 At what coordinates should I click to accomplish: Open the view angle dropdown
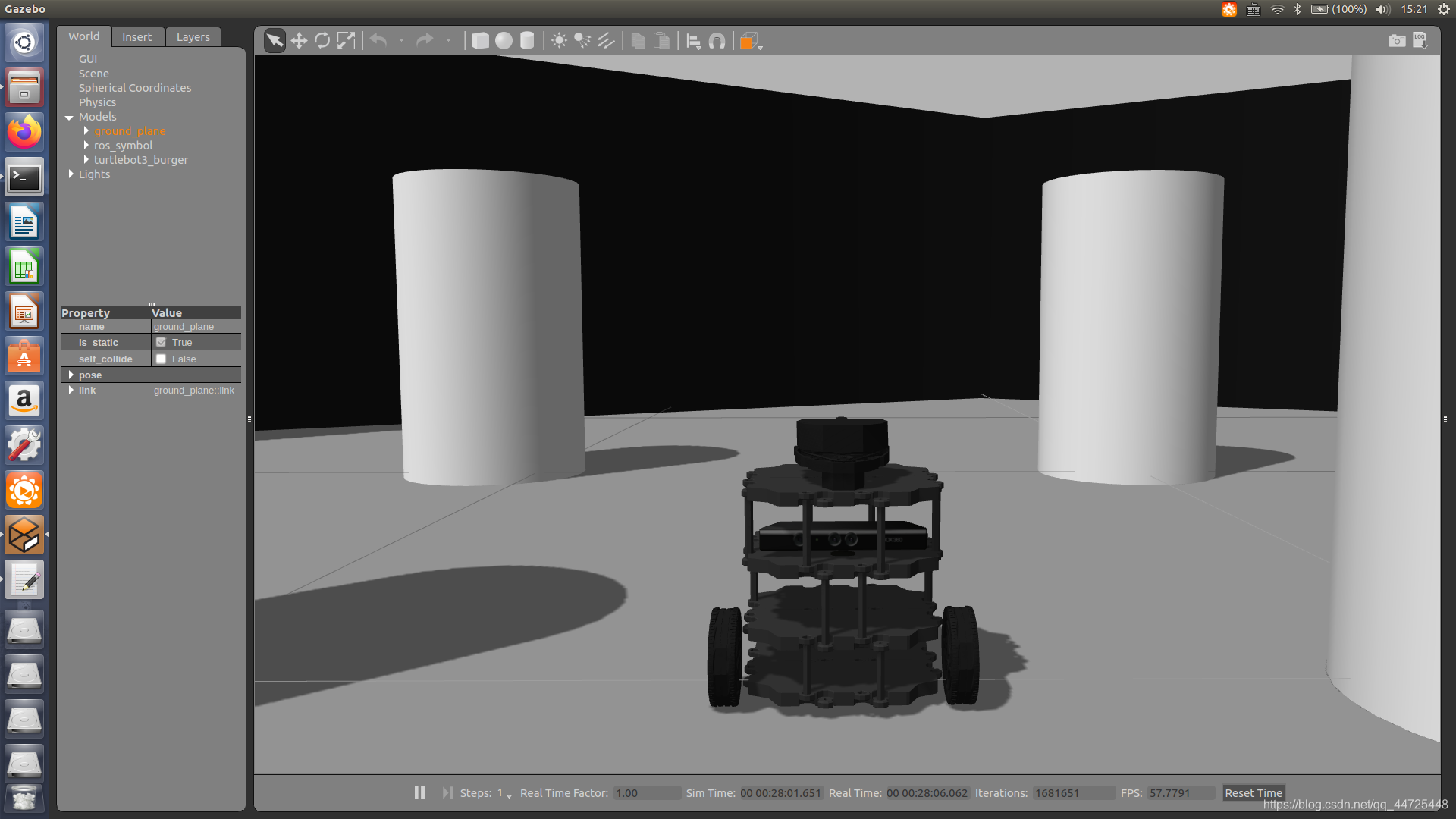click(x=750, y=42)
